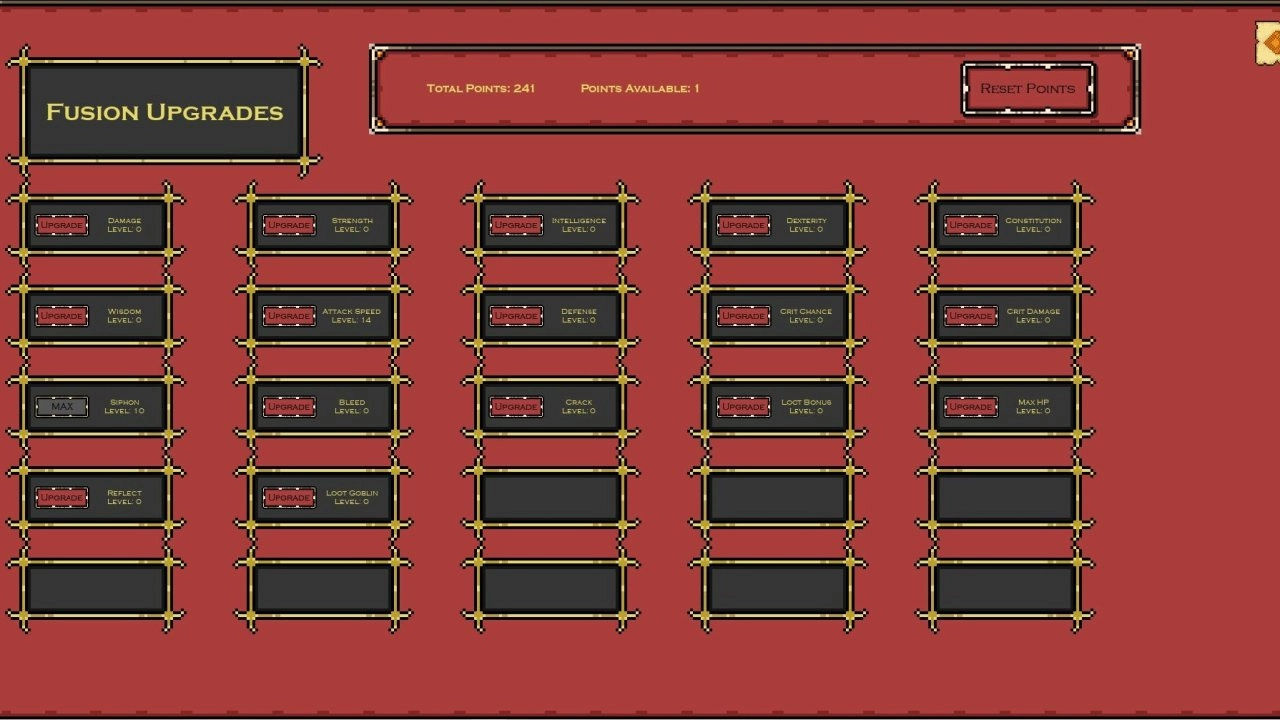1280x720 pixels.
Task: Click the Defense Upgrade button
Action: tap(516, 316)
